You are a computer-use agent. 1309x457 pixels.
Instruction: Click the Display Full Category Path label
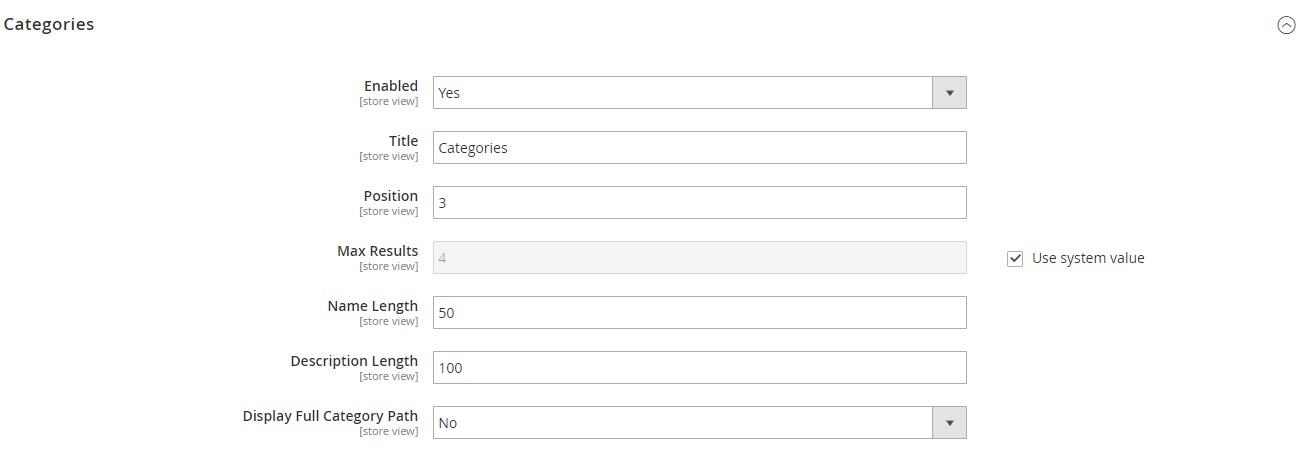click(x=330, y=416)
